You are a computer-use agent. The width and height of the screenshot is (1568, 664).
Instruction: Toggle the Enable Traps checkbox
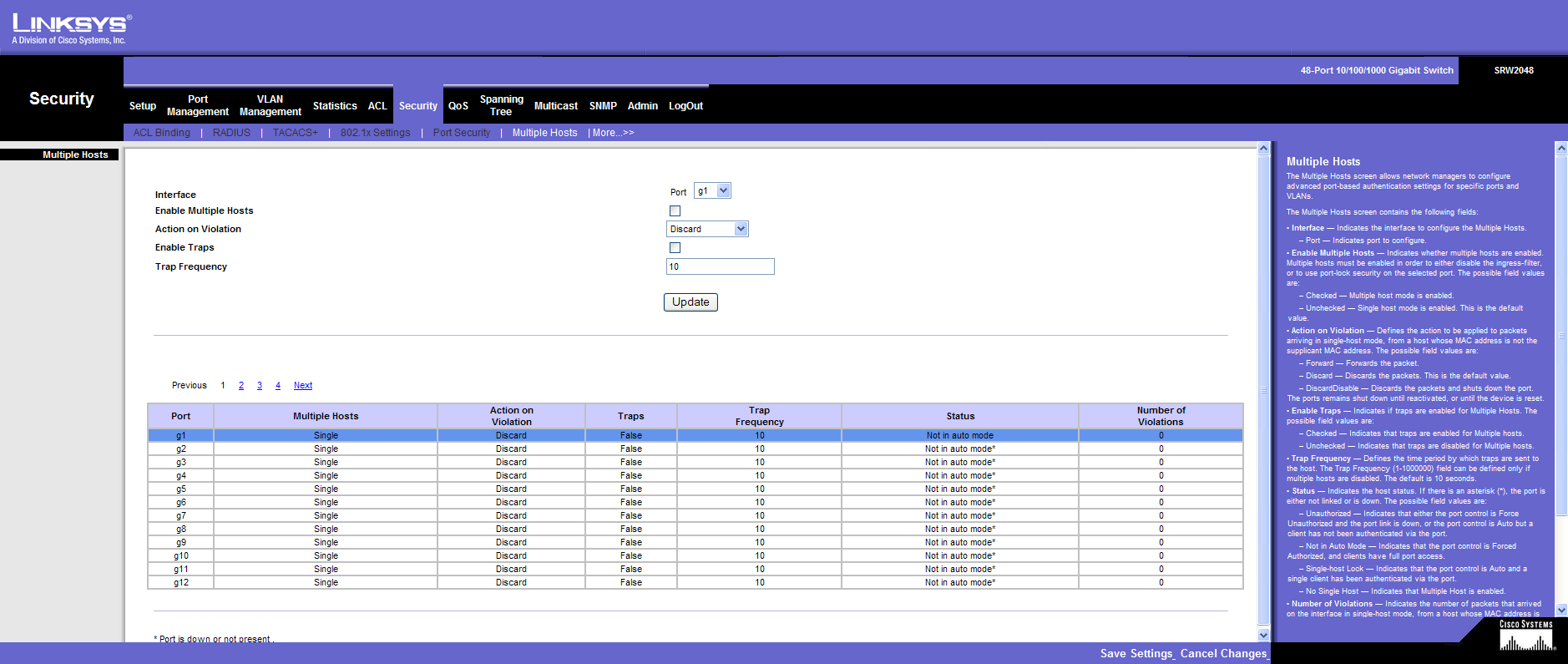tap(675, 248)
